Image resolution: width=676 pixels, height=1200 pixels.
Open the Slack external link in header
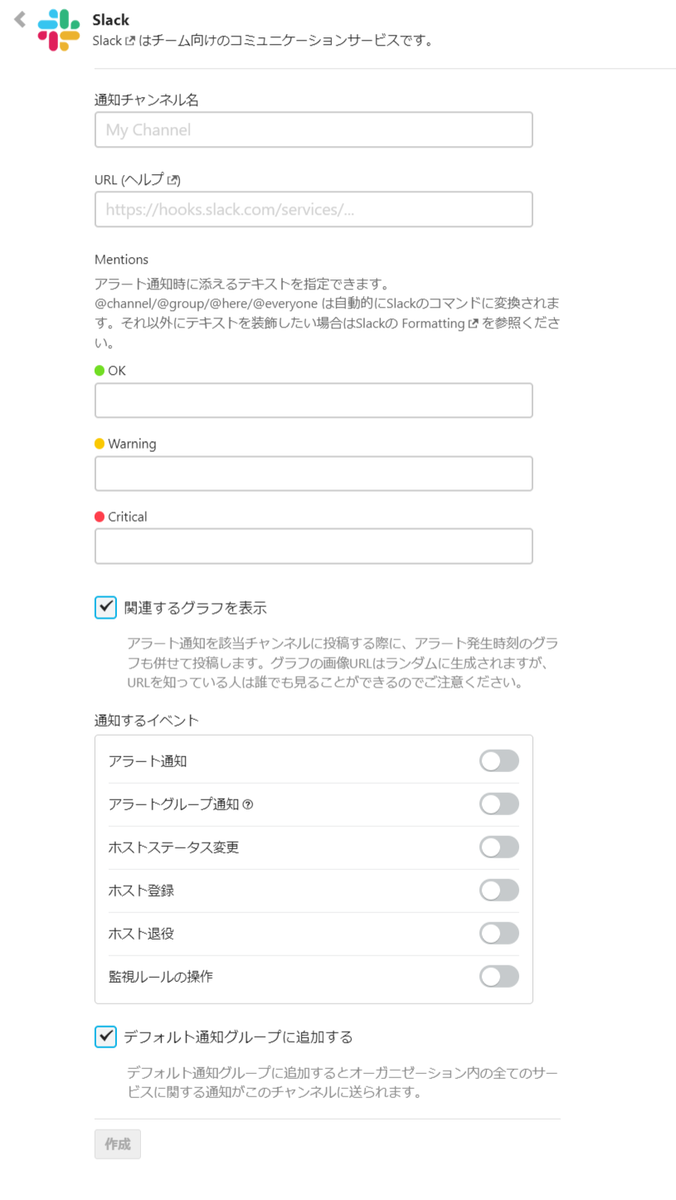coord(110,41)
